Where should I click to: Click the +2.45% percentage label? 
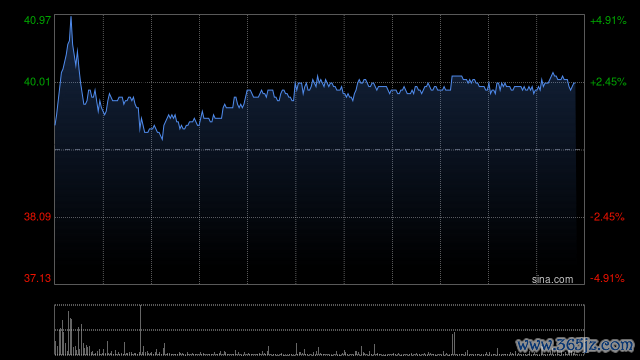tap(608, 82)
